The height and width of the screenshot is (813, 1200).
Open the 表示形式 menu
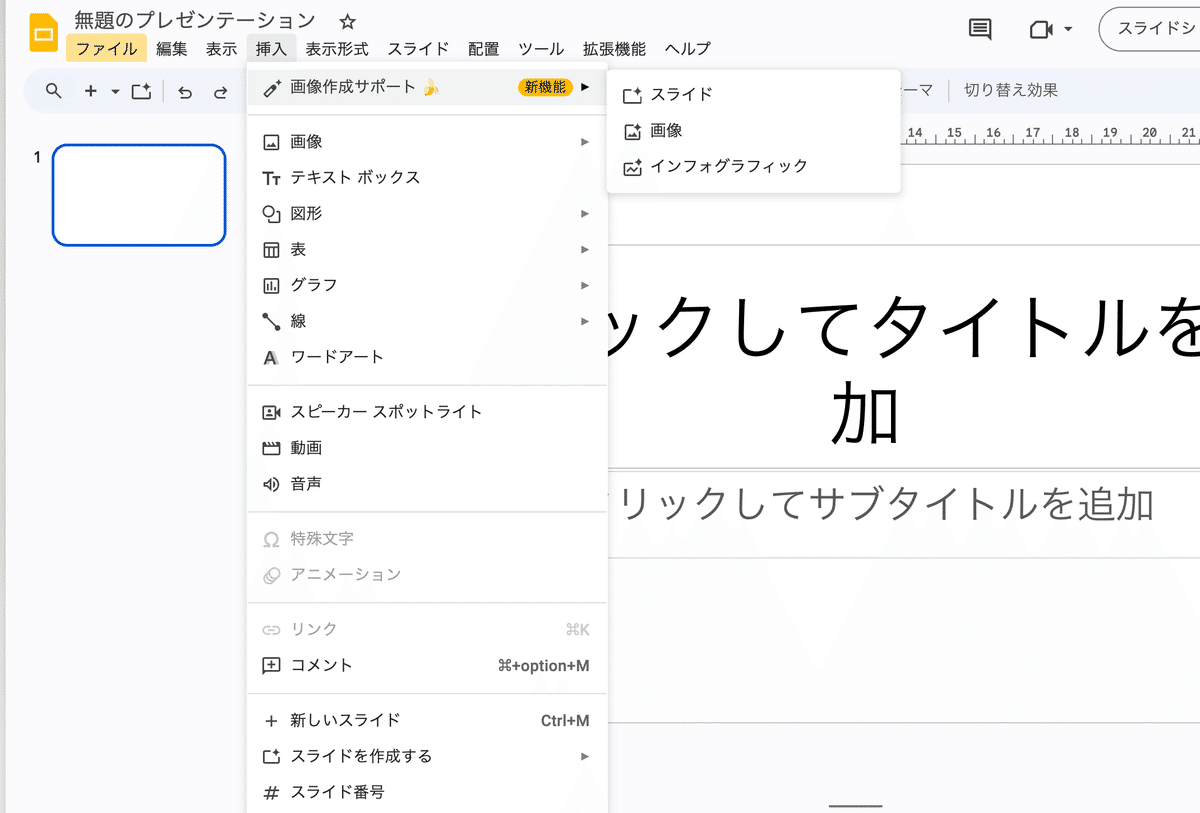click(337, 48)
